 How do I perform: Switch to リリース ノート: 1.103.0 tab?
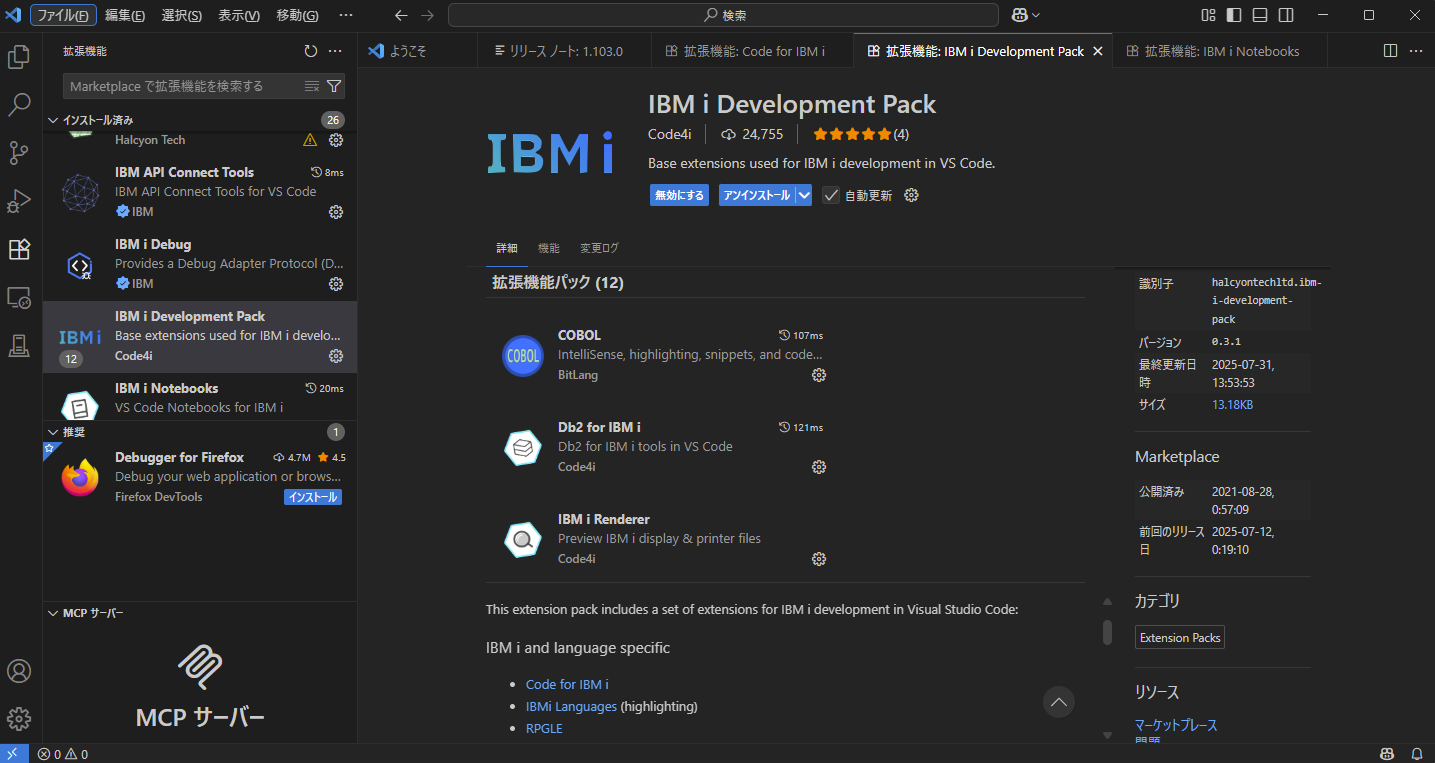[x=564, y=51]
